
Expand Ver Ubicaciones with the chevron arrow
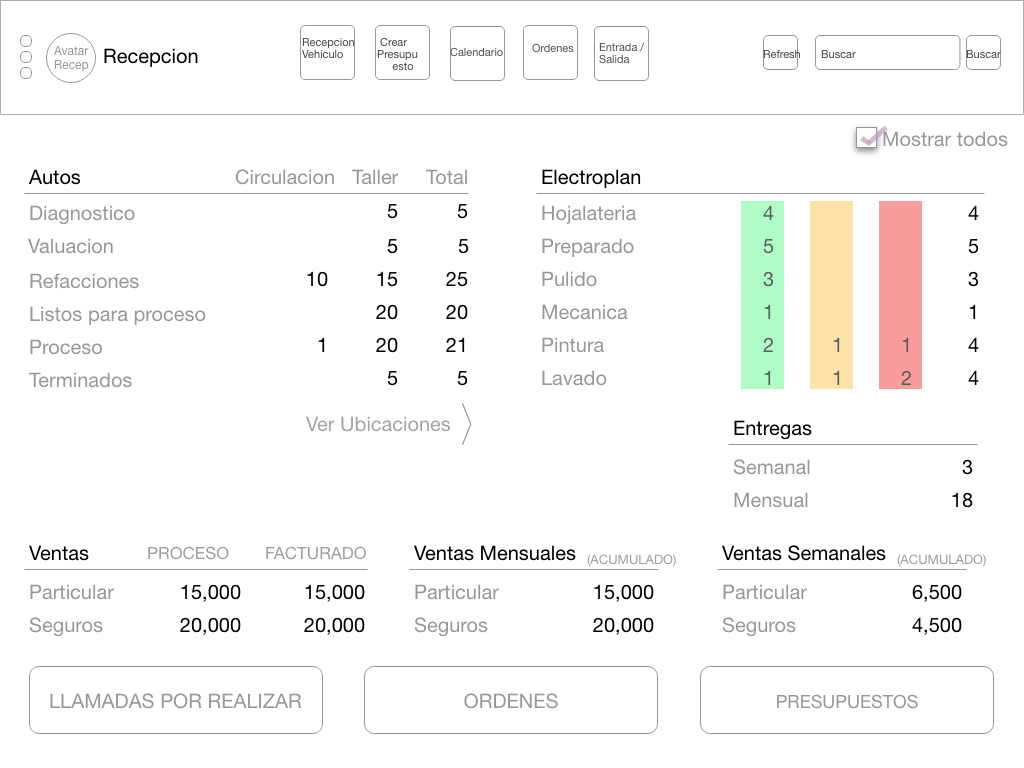pos(466,424)
